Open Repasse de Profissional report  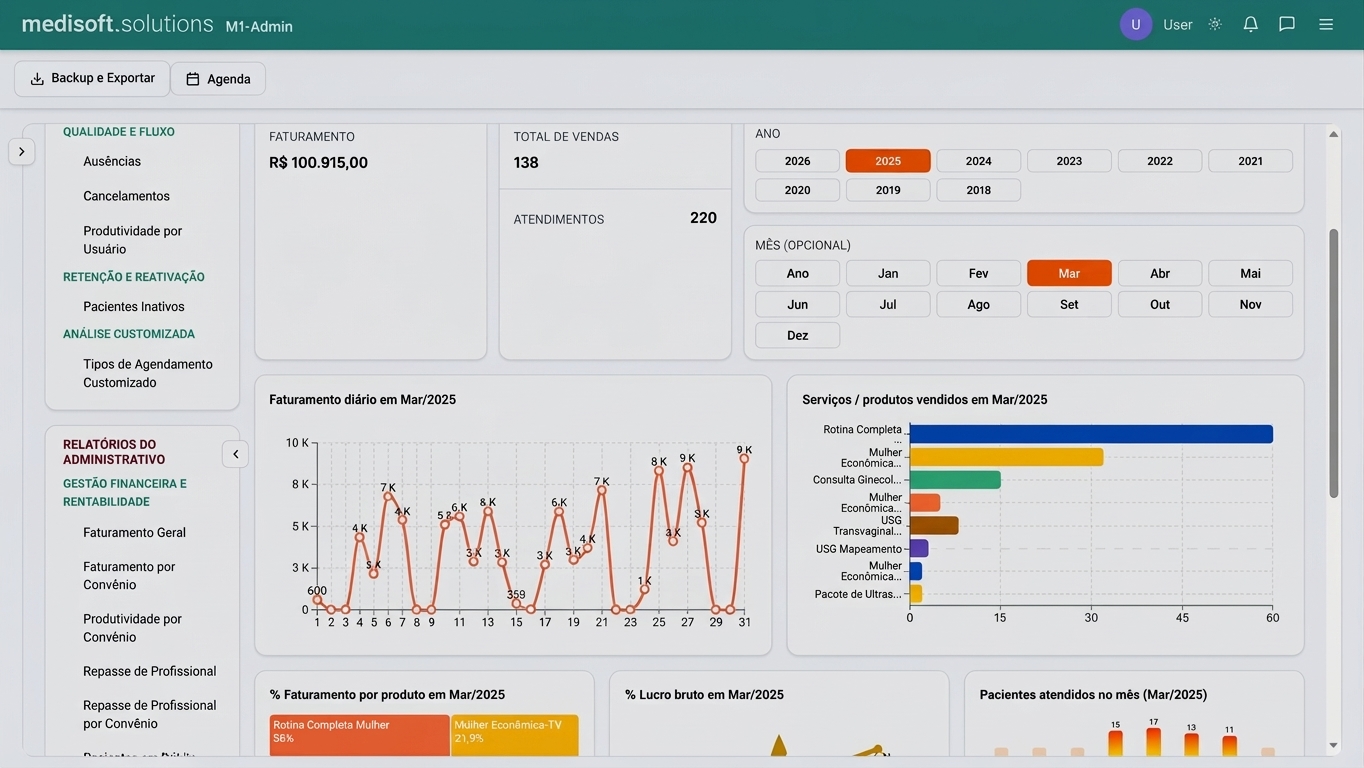[x=149, y=671]
